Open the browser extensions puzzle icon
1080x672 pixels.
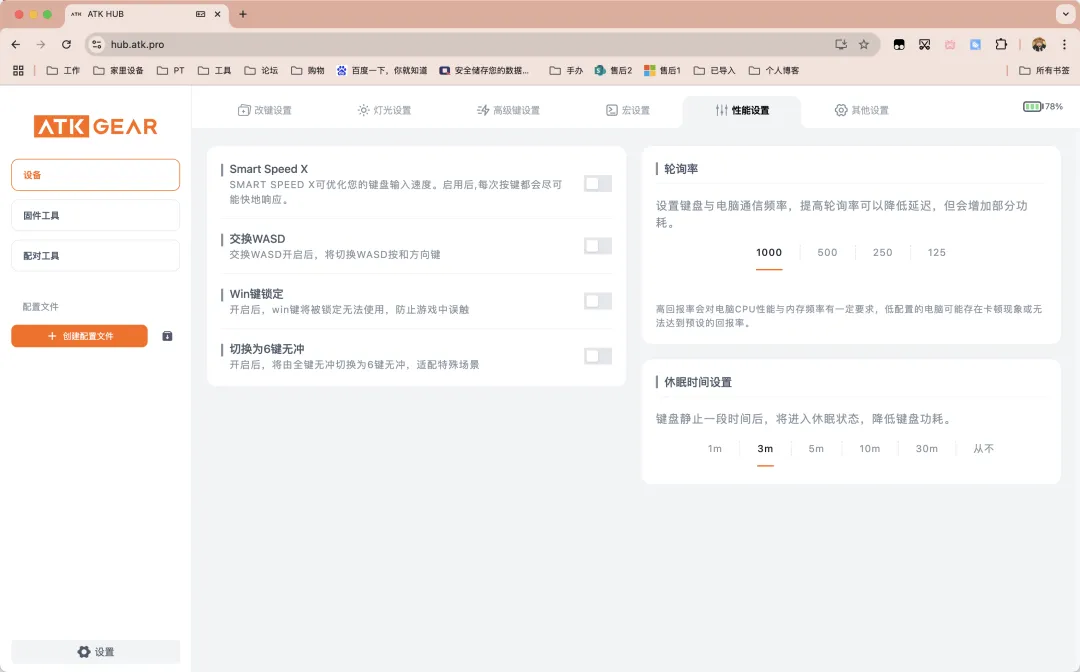click(1000, 44)
